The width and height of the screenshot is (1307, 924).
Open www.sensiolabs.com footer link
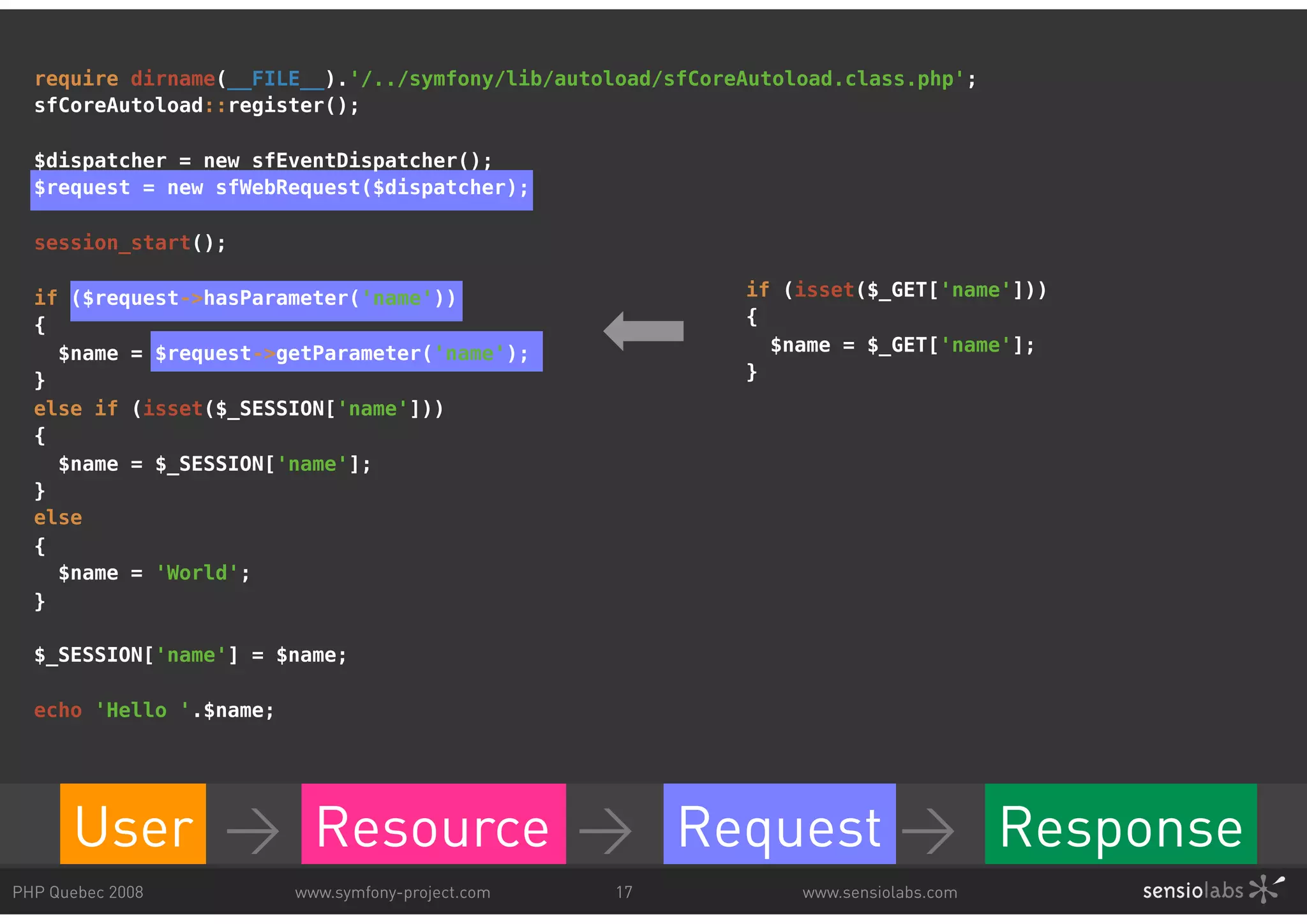[879, 892]
